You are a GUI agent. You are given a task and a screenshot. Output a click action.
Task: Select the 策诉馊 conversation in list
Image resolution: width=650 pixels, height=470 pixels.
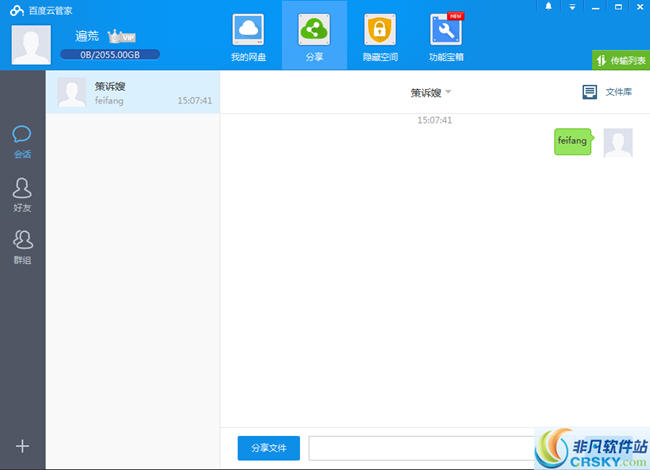click(133, 92)
